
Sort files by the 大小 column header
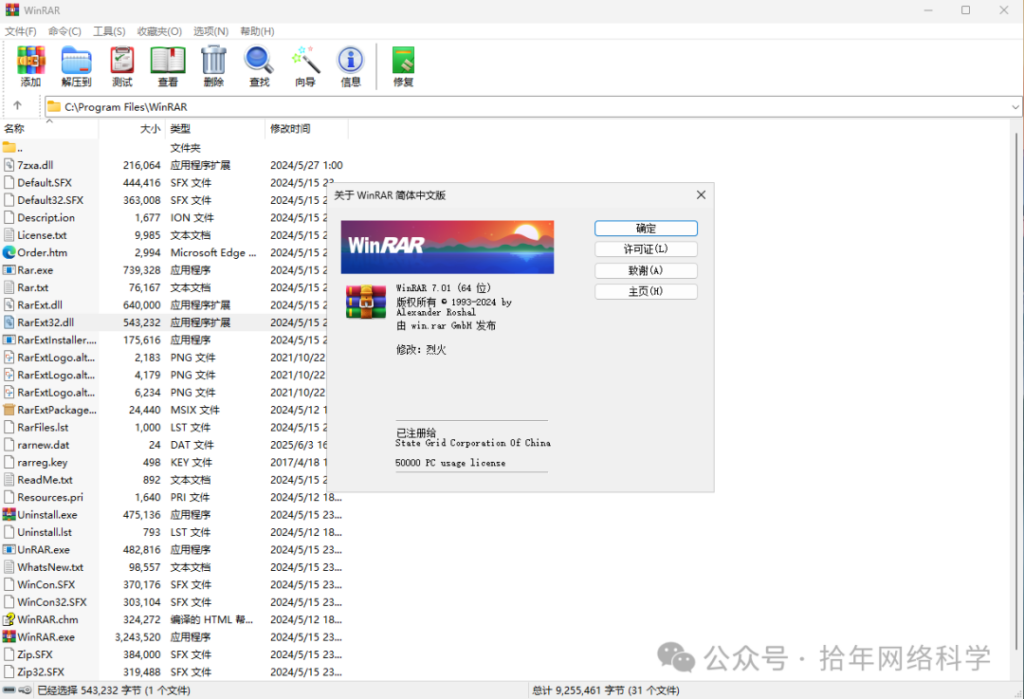(149, 128)
